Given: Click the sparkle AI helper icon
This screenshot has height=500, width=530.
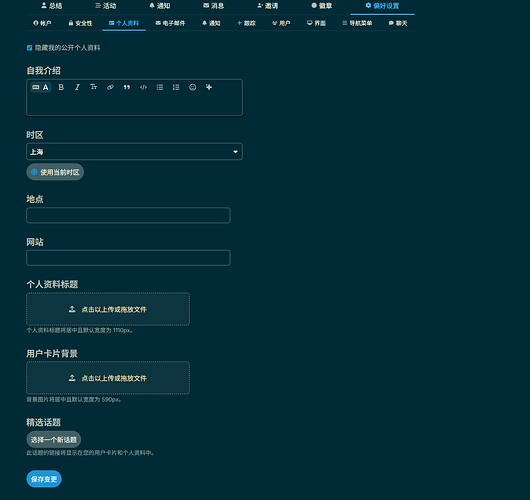Looking at the screenshot, I should pyautogui.click(x=209, y=87).
